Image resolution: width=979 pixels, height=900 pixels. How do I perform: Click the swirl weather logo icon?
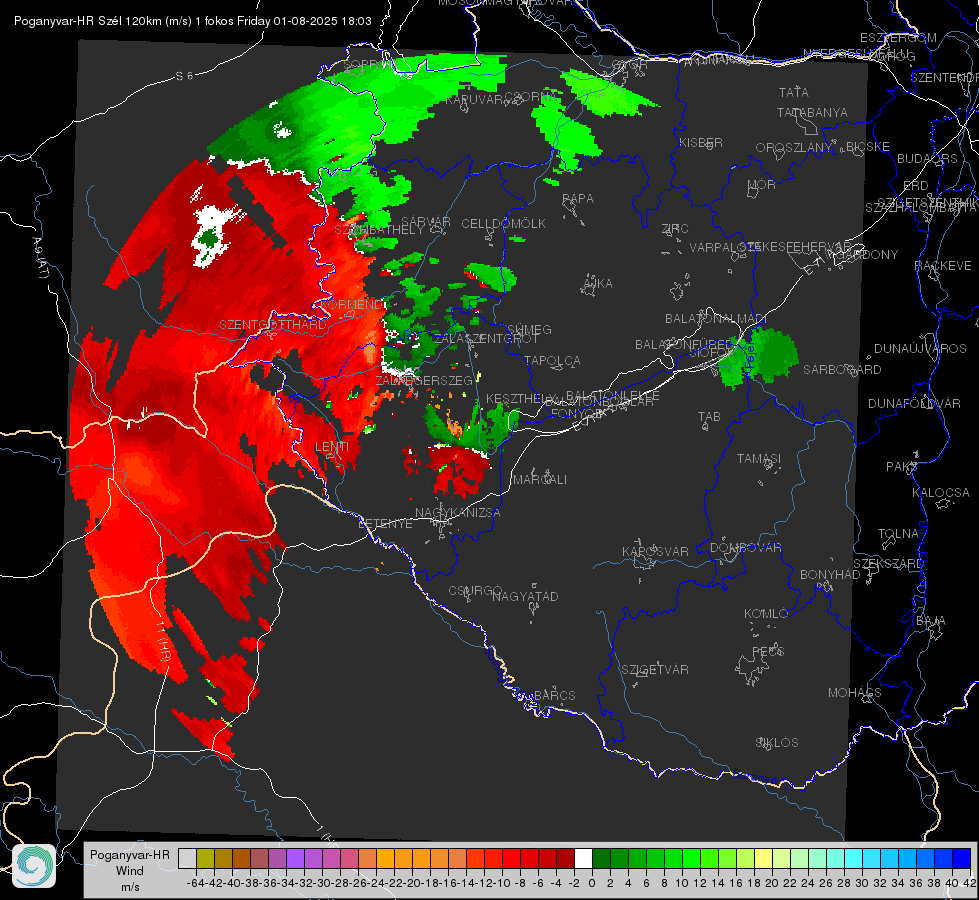[x=34, y=866]
